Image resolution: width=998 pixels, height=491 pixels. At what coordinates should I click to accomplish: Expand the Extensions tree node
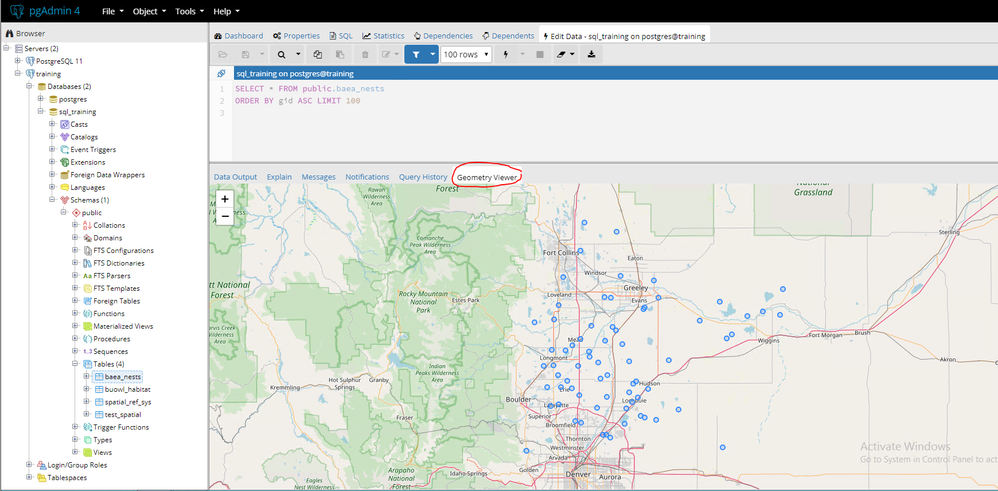53,162
